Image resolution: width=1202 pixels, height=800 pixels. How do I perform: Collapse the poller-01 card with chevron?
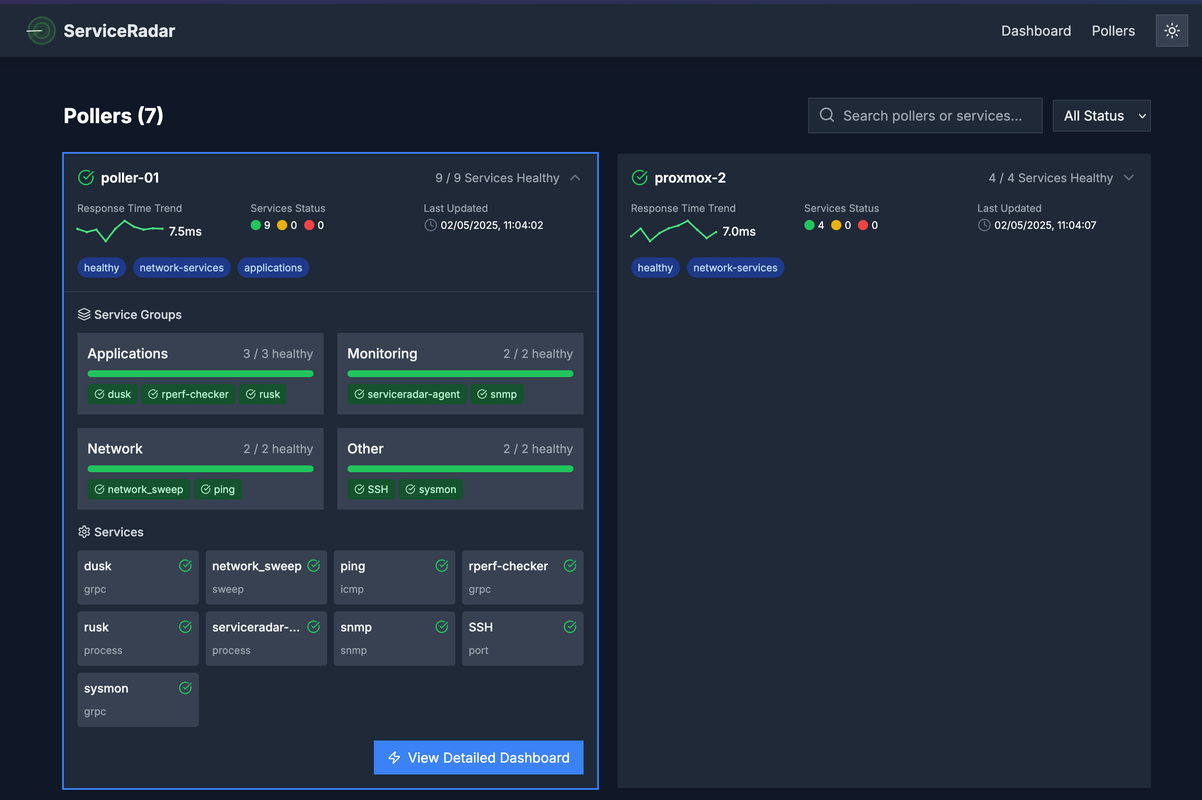575,178
